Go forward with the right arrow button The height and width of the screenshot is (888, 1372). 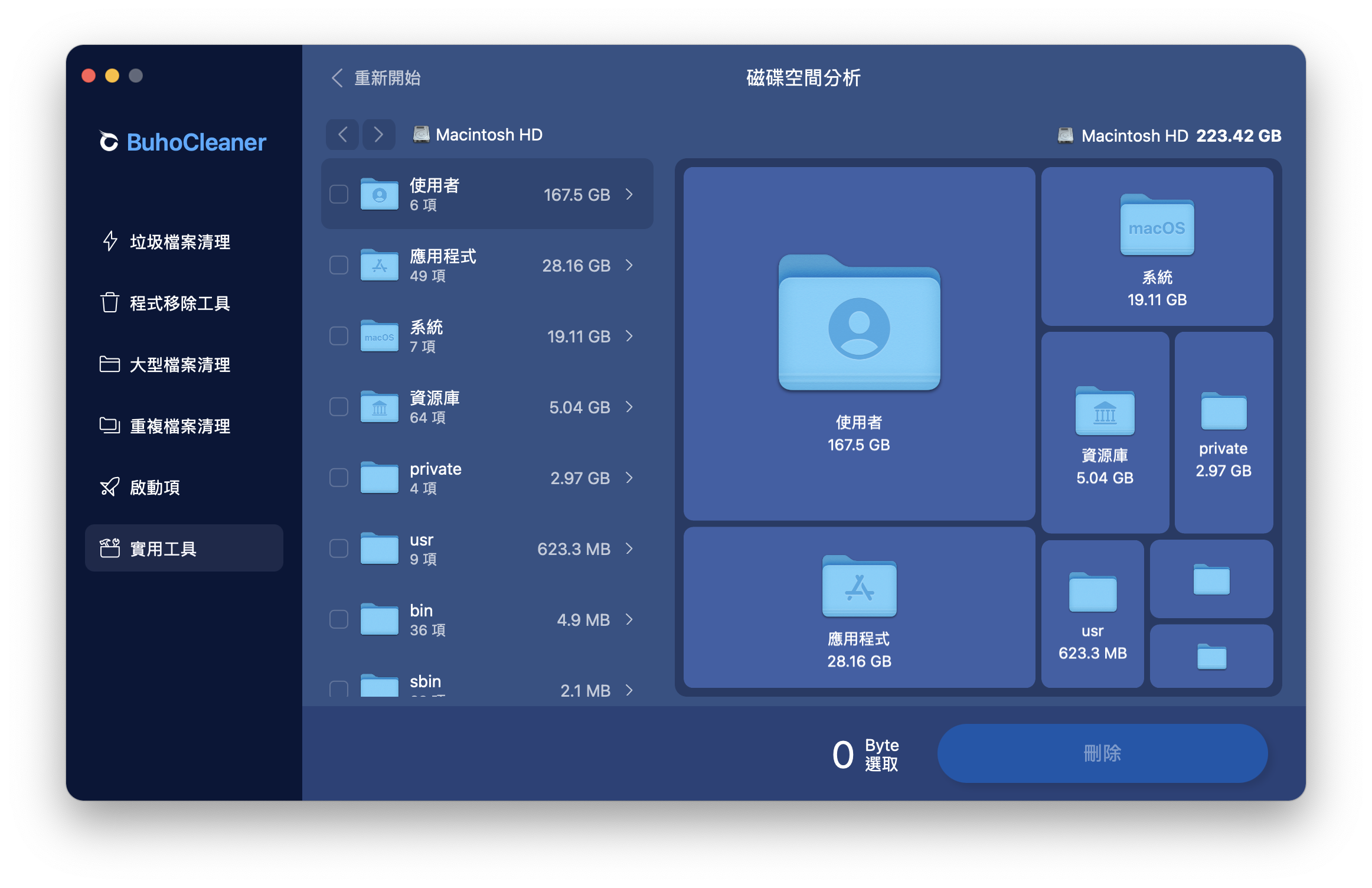tap(379, 135)
